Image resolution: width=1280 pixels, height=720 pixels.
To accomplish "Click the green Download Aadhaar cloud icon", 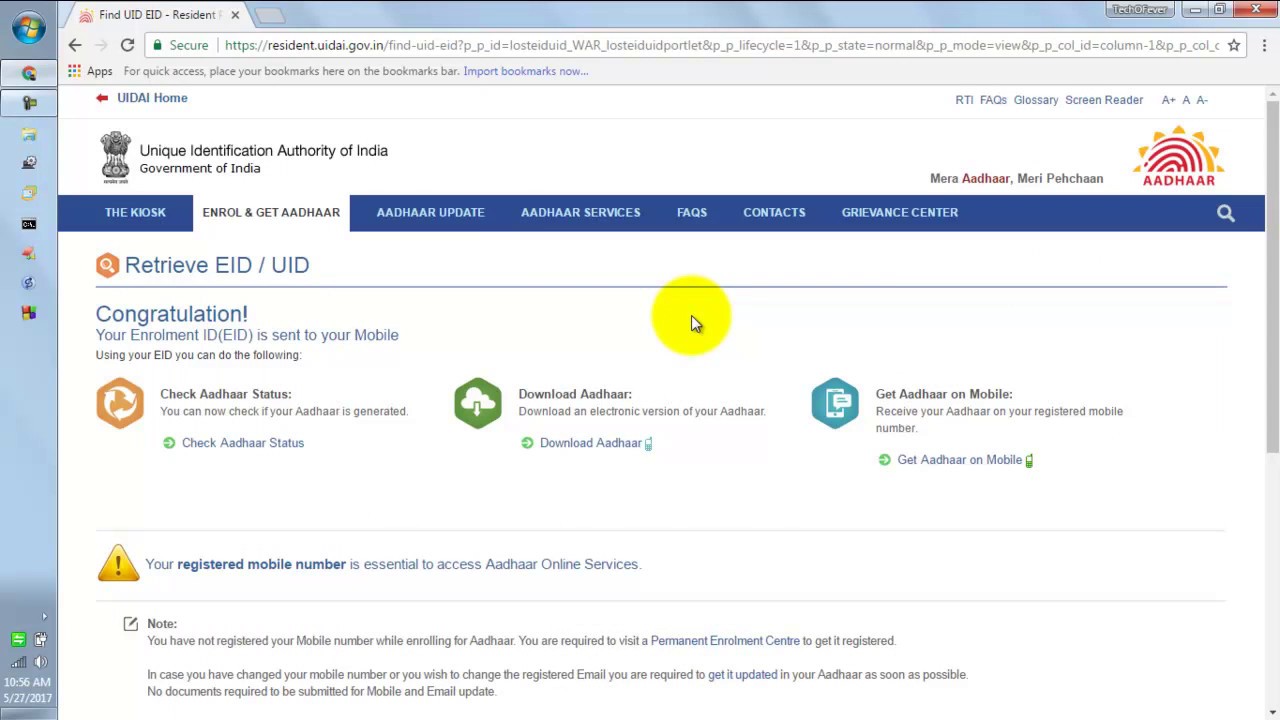I will [x=478, y=403].
